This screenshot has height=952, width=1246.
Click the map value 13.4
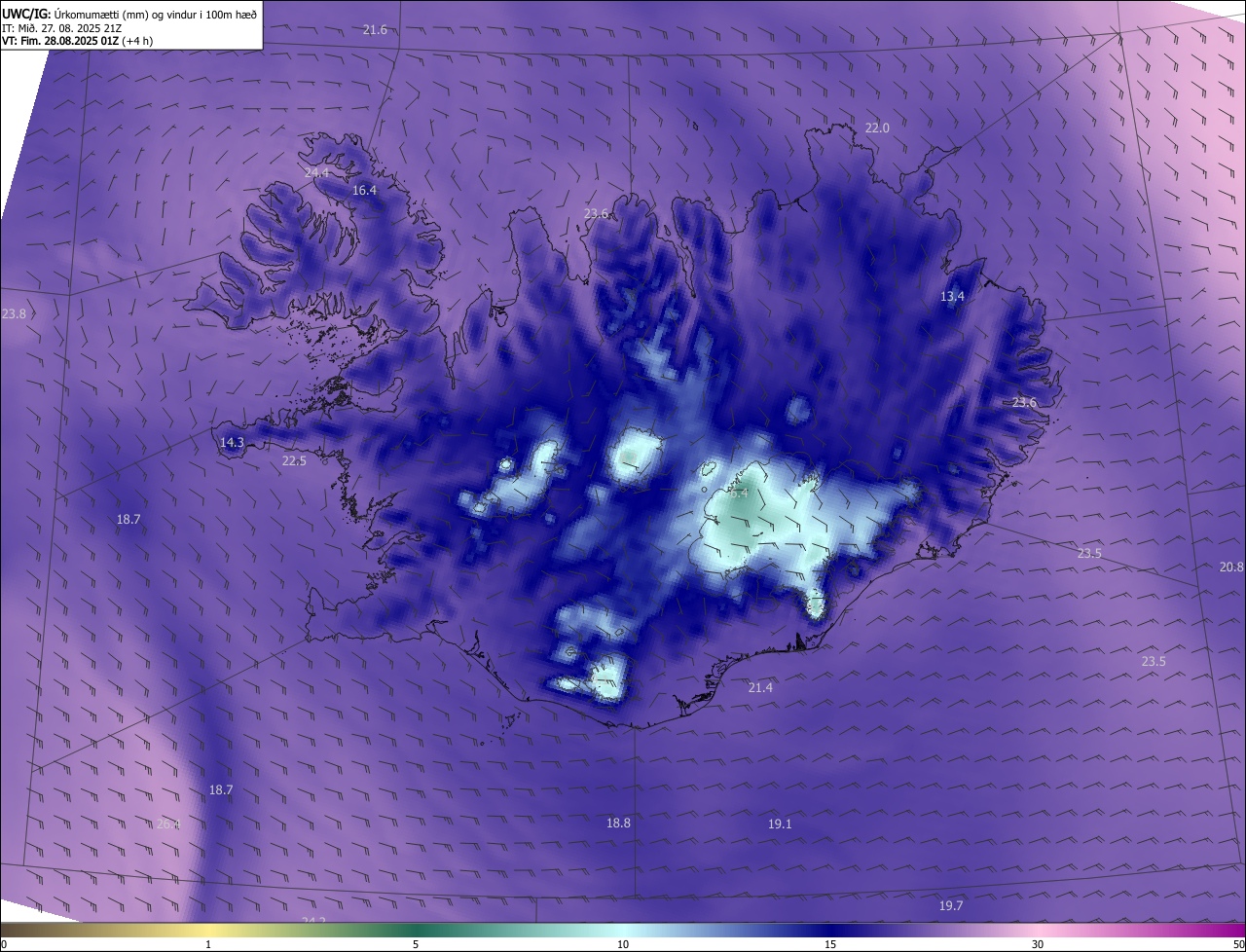(952, 297)
